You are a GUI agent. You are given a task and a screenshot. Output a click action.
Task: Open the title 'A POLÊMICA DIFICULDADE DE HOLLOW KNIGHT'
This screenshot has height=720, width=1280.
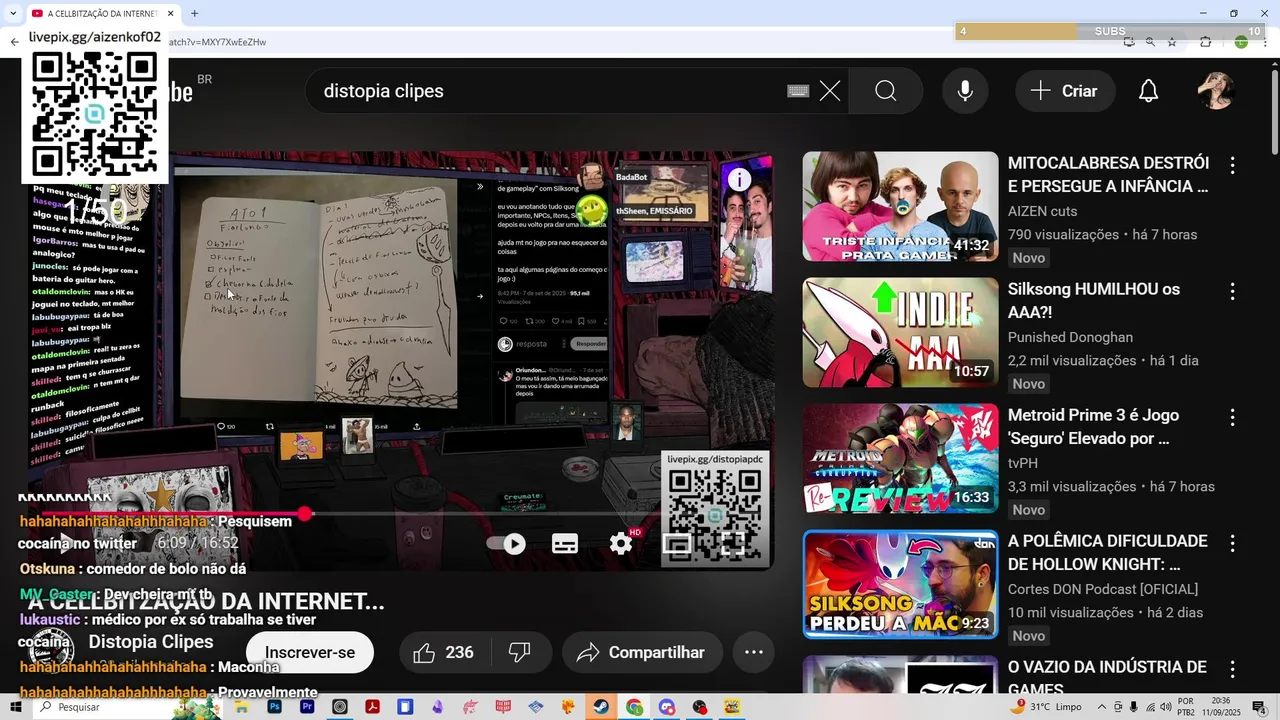[1108, 553]
